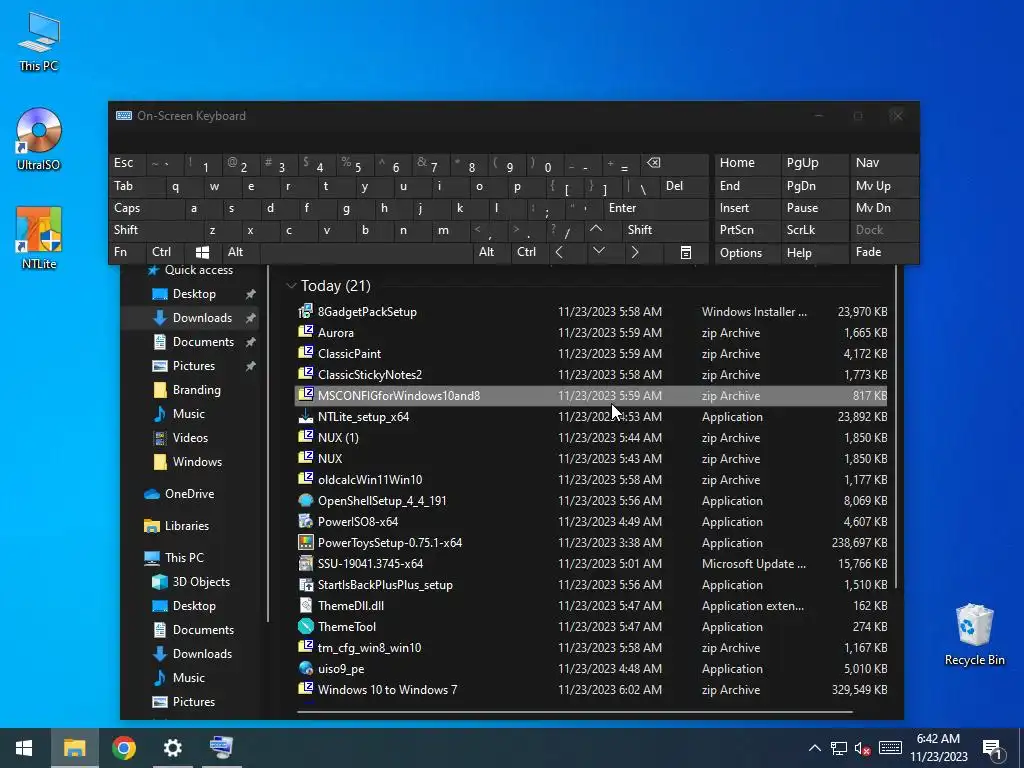
Task: Collapse the Today (21) group
Action: (x=291, y=285)
